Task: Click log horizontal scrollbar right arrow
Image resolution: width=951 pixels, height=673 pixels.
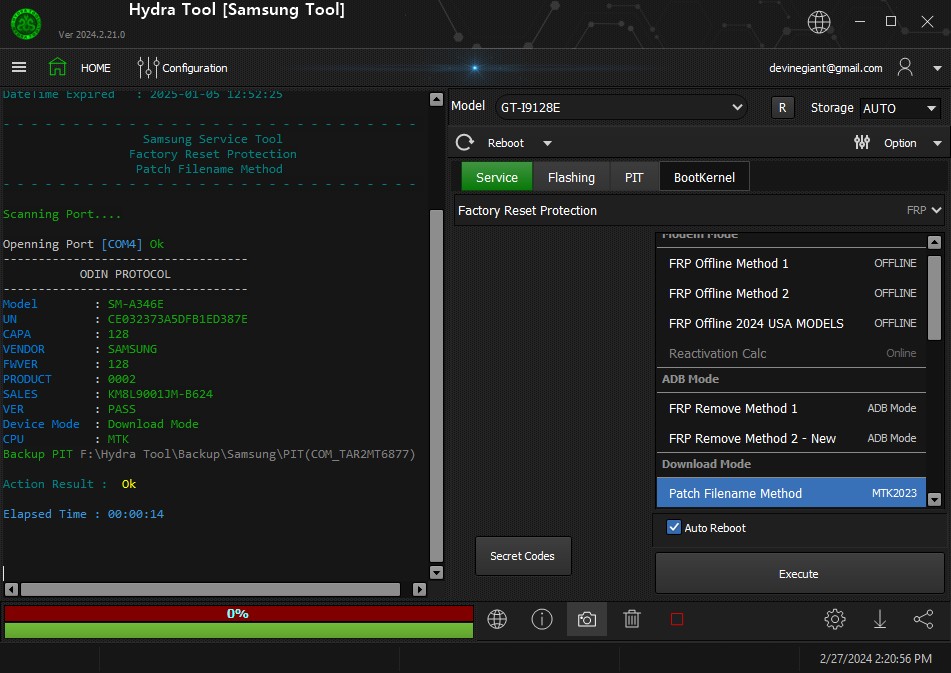Action: [x=419, y=589]
